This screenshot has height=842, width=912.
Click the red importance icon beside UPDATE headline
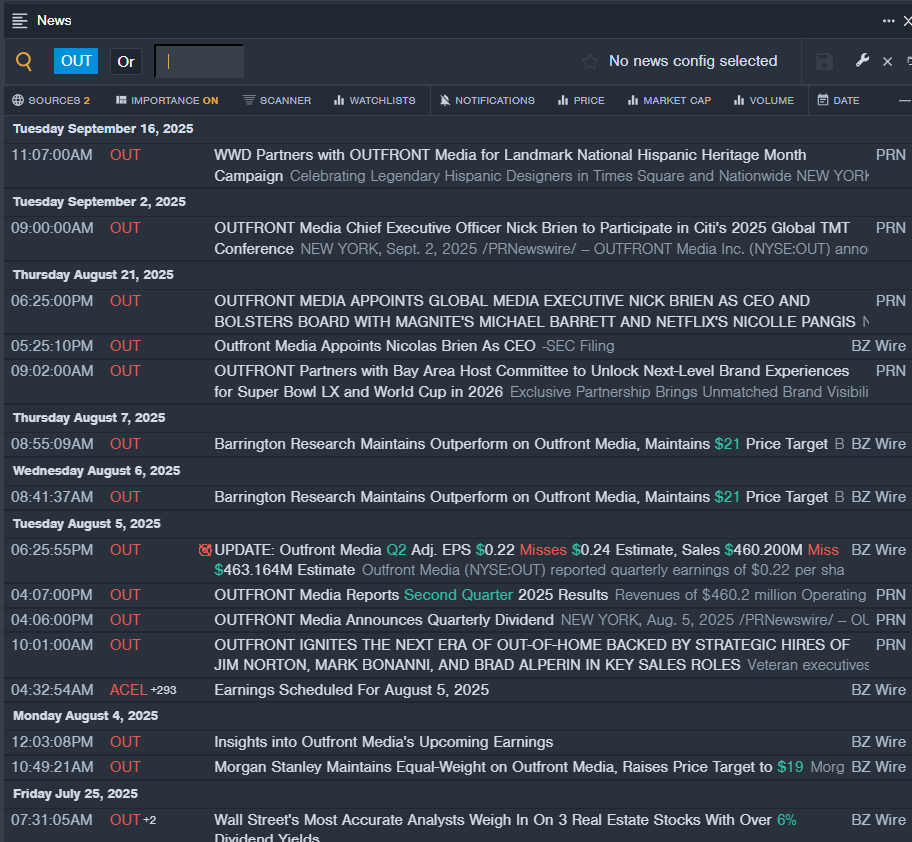click(205, 550)
